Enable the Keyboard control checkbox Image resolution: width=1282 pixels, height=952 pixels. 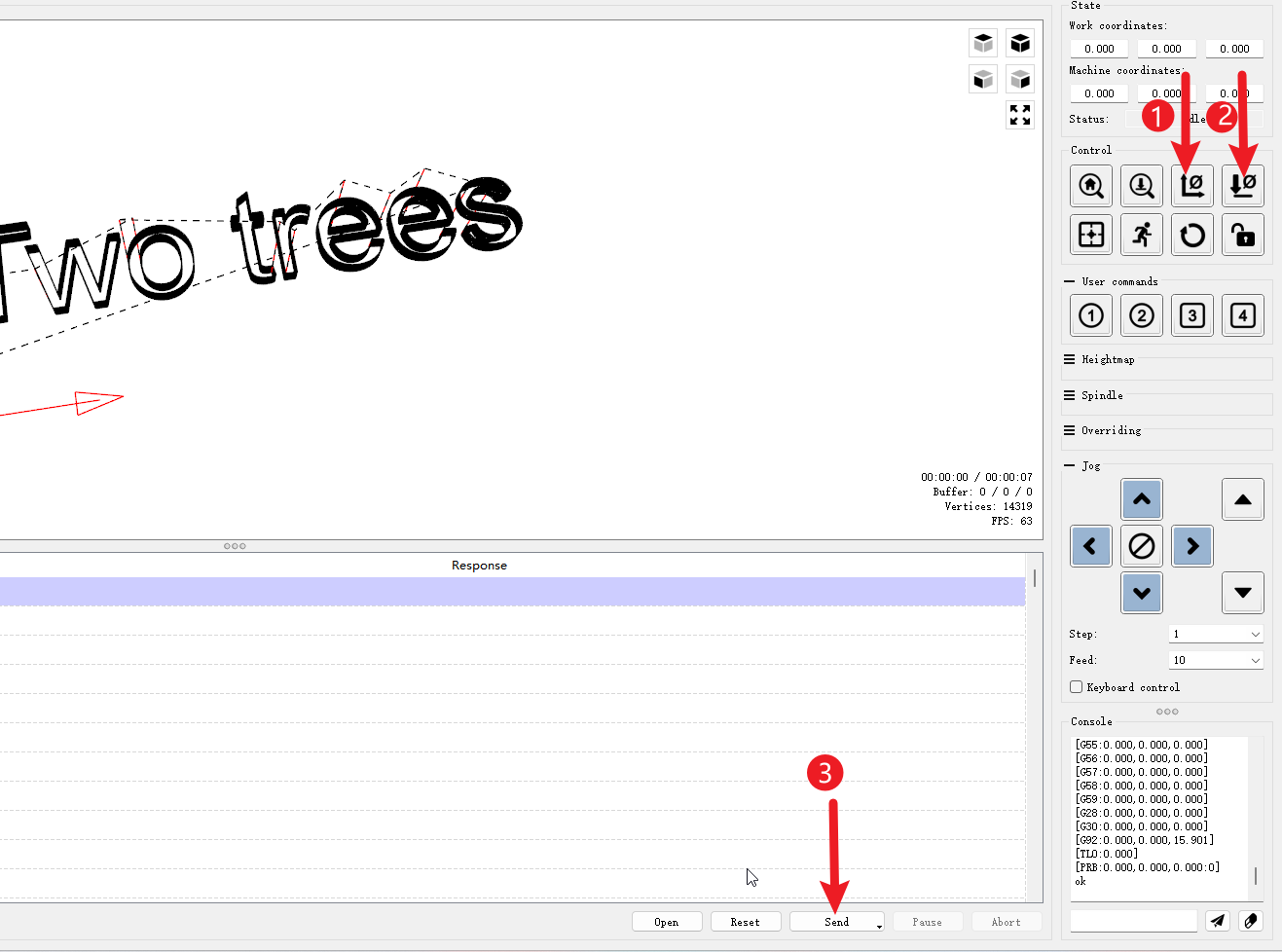pos(1076,686)
